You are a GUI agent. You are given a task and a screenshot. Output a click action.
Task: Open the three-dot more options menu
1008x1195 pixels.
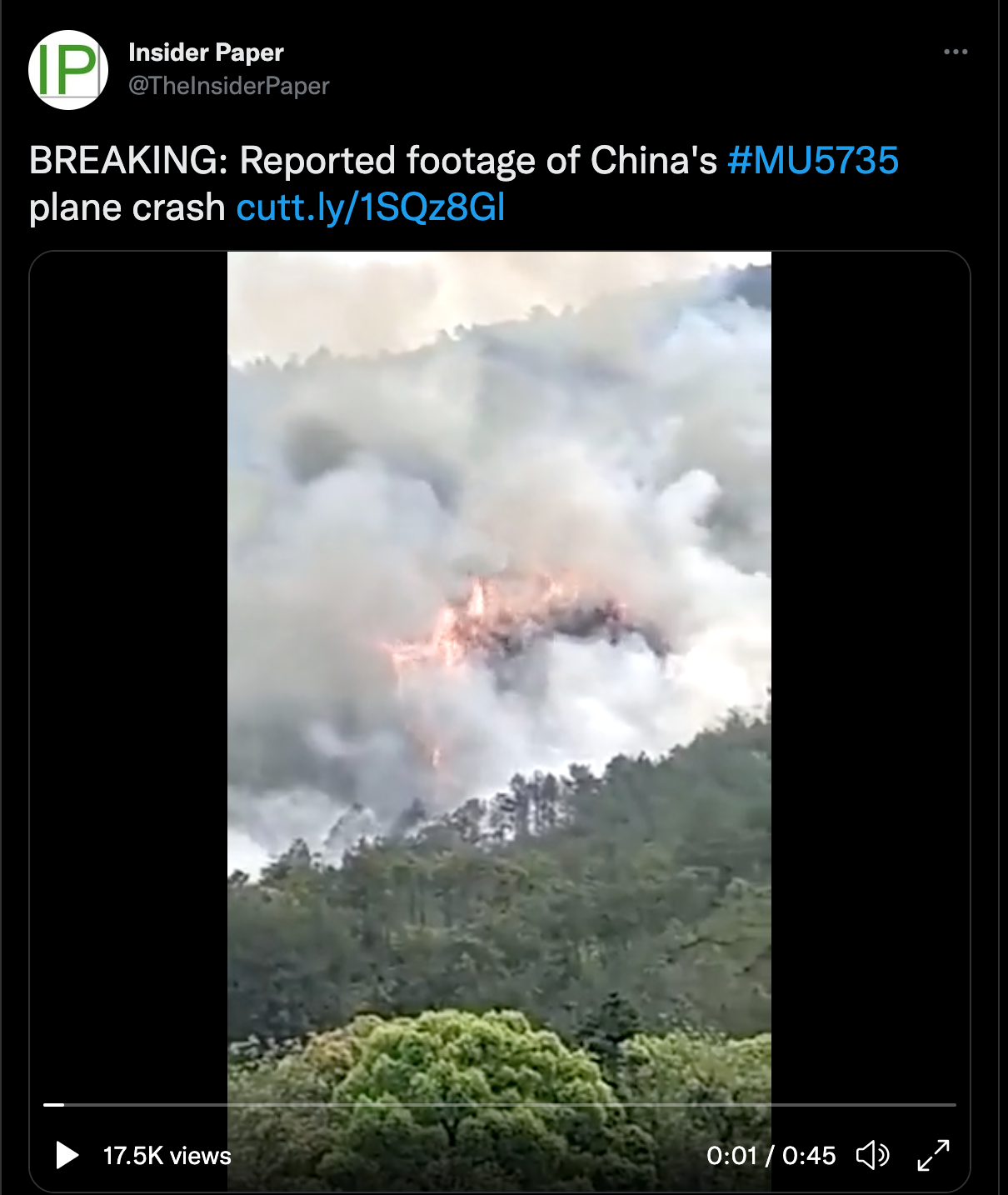click(x=956, y=52)
